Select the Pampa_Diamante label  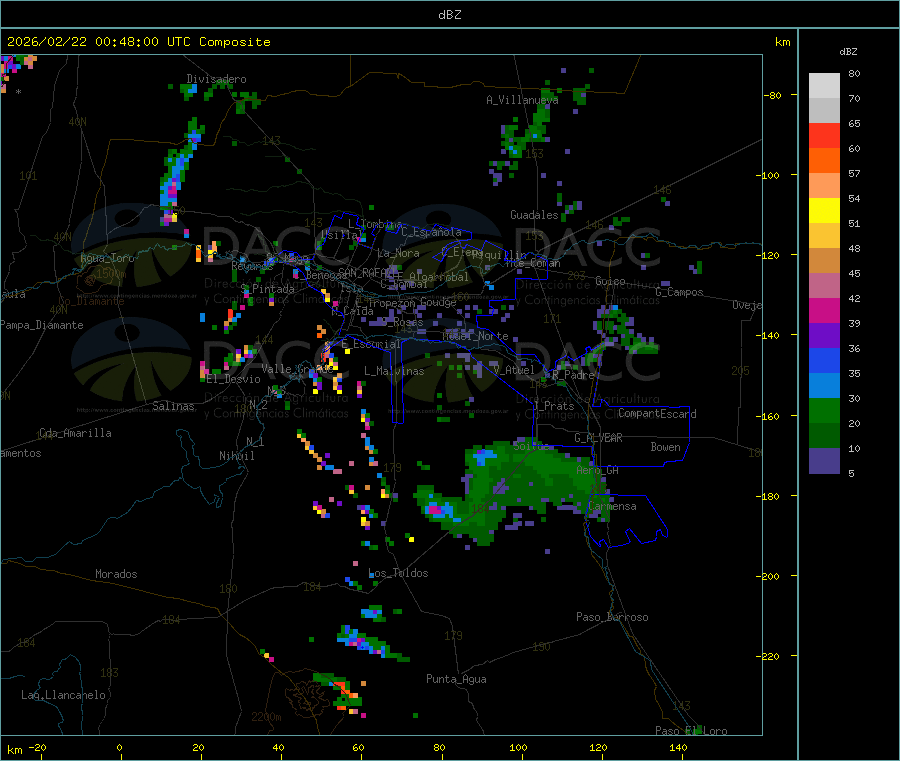42,325
